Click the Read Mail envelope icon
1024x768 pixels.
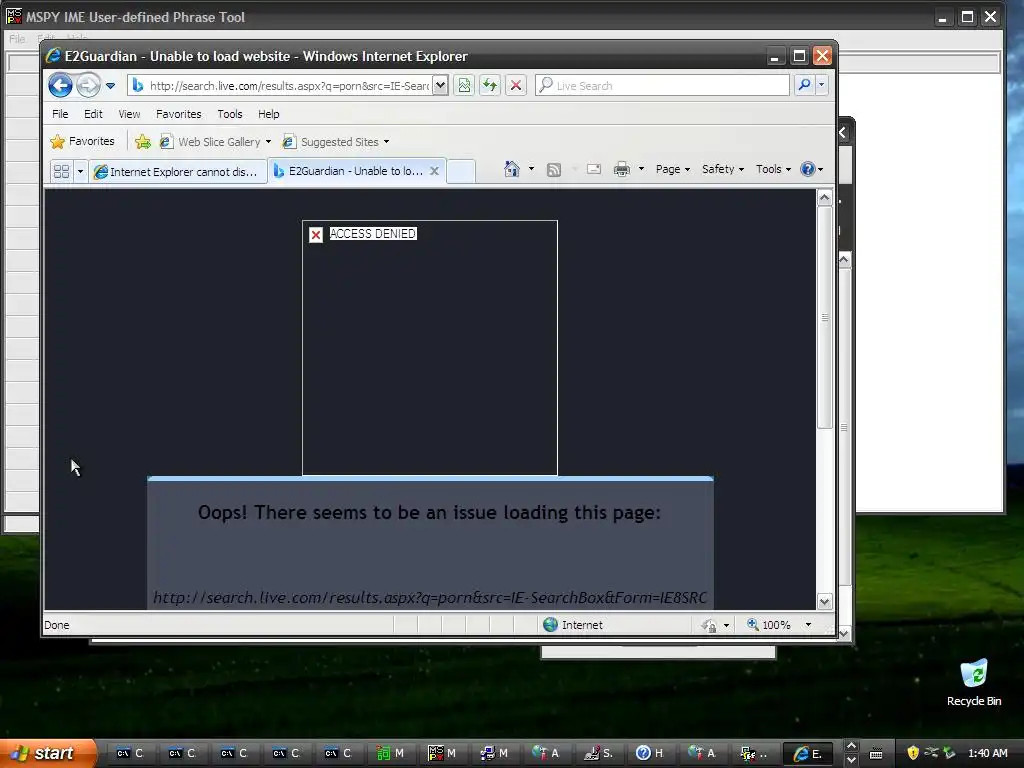click(594, 169)
